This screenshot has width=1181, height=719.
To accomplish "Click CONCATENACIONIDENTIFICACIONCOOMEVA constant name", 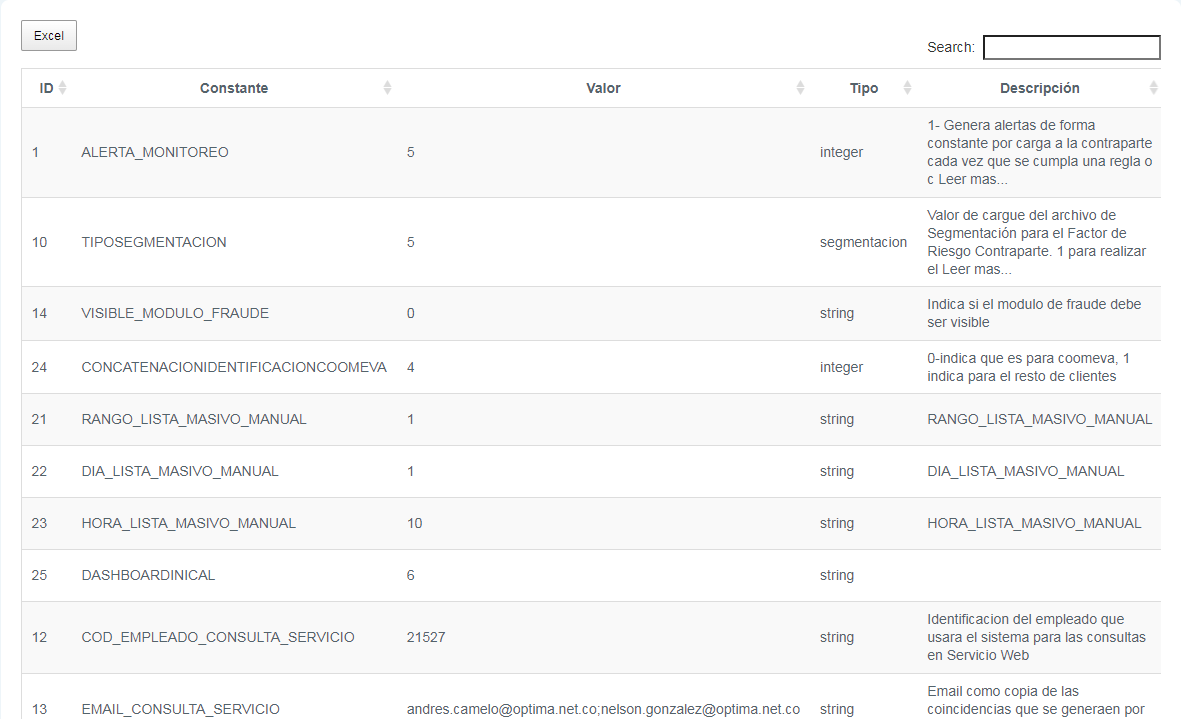I will click(233, 367).
